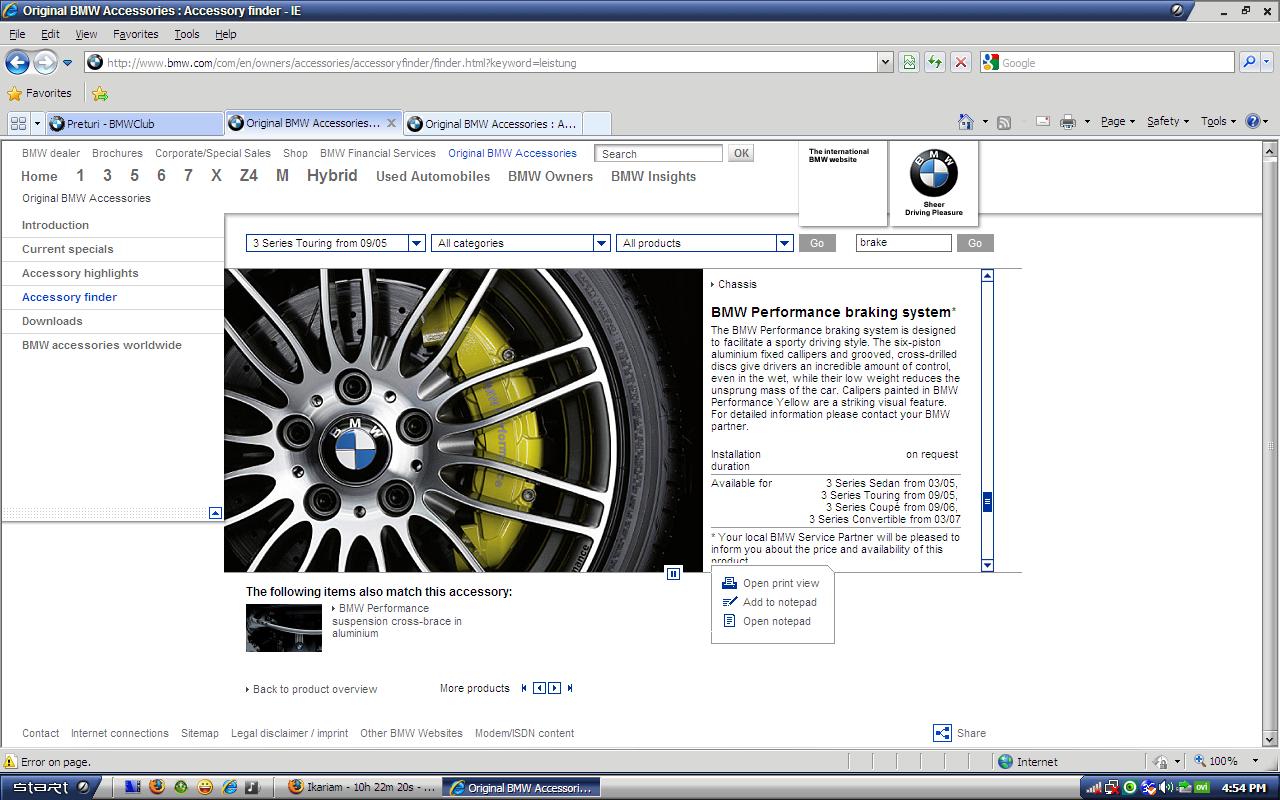Screen dimensions: 1280x800
Task: Open the Edit menu
Action: pos(50,34)
